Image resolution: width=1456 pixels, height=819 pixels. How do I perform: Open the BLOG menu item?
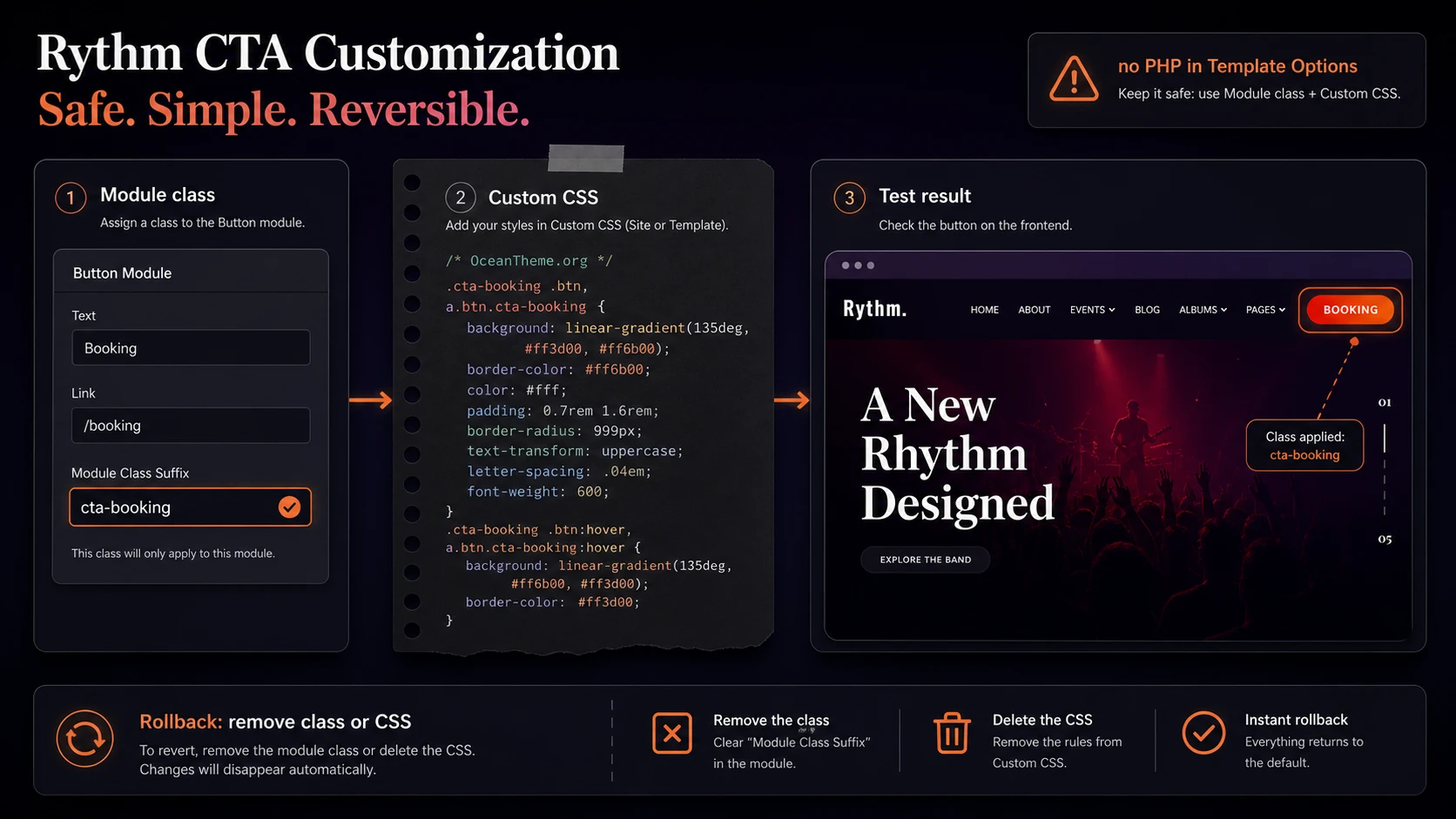(x=1147, y=310)
